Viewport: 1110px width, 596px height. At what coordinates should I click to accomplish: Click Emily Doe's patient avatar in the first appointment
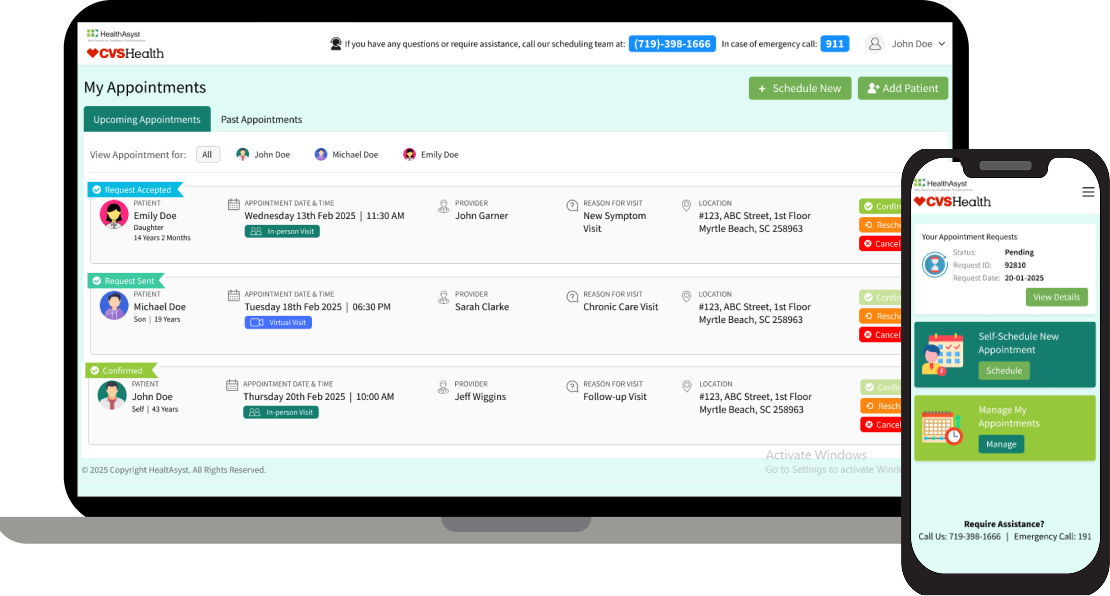pos(114,214)
